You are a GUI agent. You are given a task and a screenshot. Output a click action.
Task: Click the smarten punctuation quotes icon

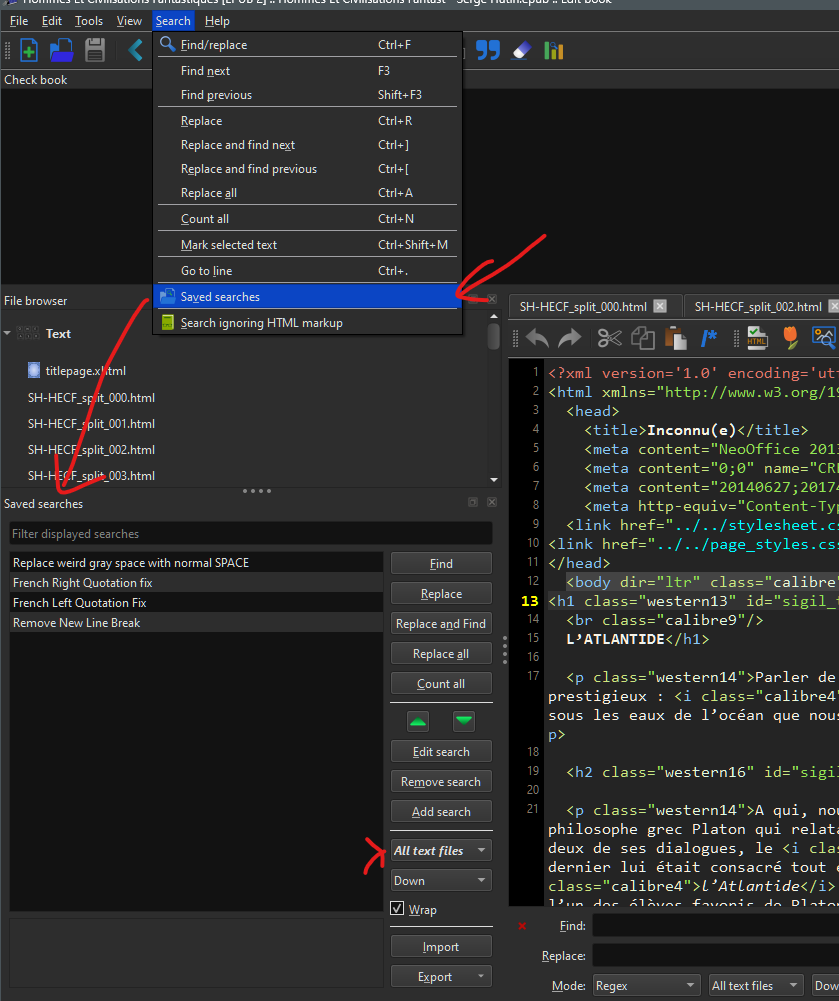[x=487, y=50]
